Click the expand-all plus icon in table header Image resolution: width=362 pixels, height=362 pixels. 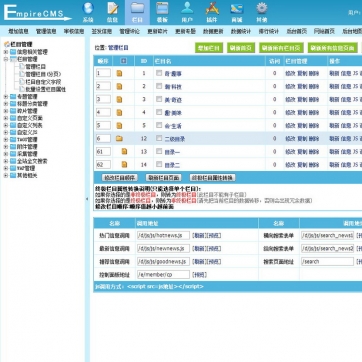point(124,61)
